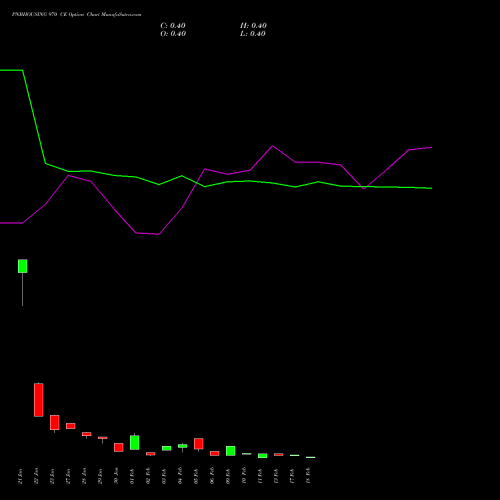Select the red candlestick for 30 Jan
The image size is (500, 500).
(119, 447)
